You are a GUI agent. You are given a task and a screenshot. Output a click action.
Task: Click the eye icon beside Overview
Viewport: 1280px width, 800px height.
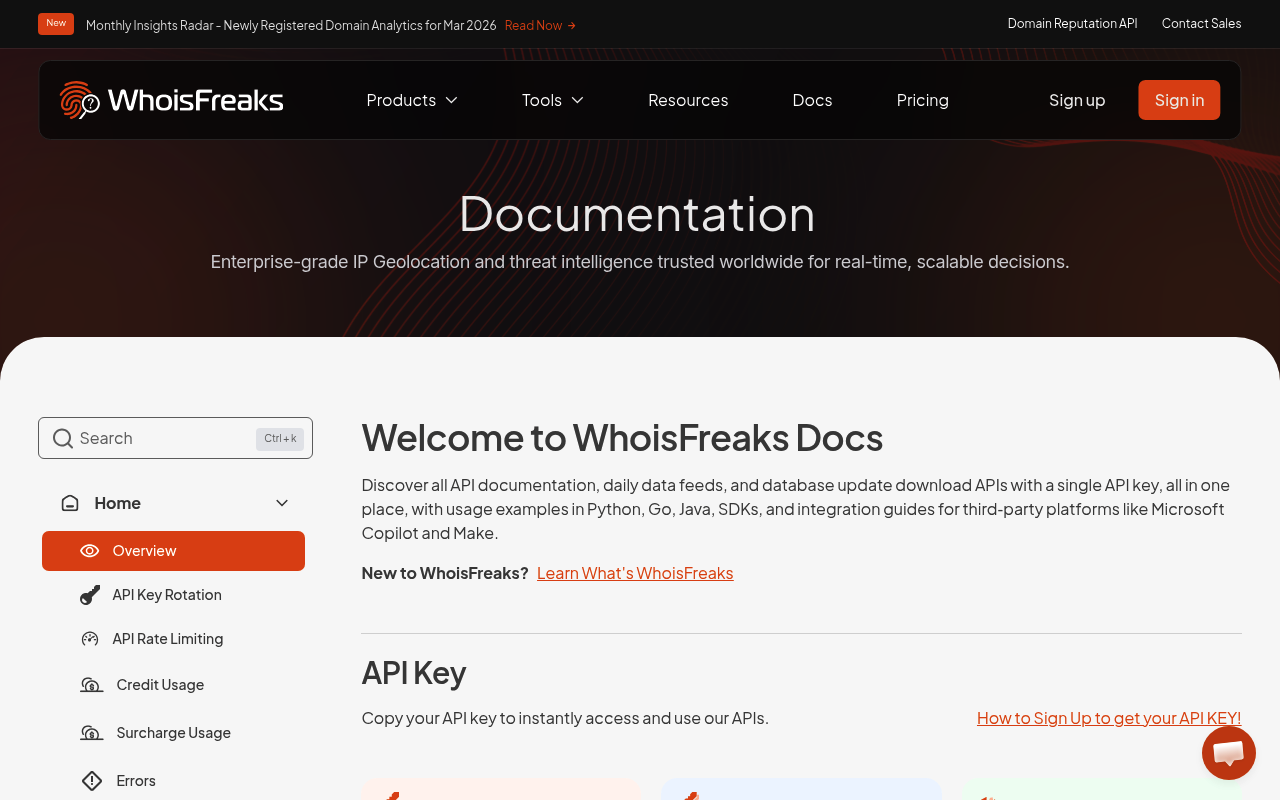click(90, 551)
